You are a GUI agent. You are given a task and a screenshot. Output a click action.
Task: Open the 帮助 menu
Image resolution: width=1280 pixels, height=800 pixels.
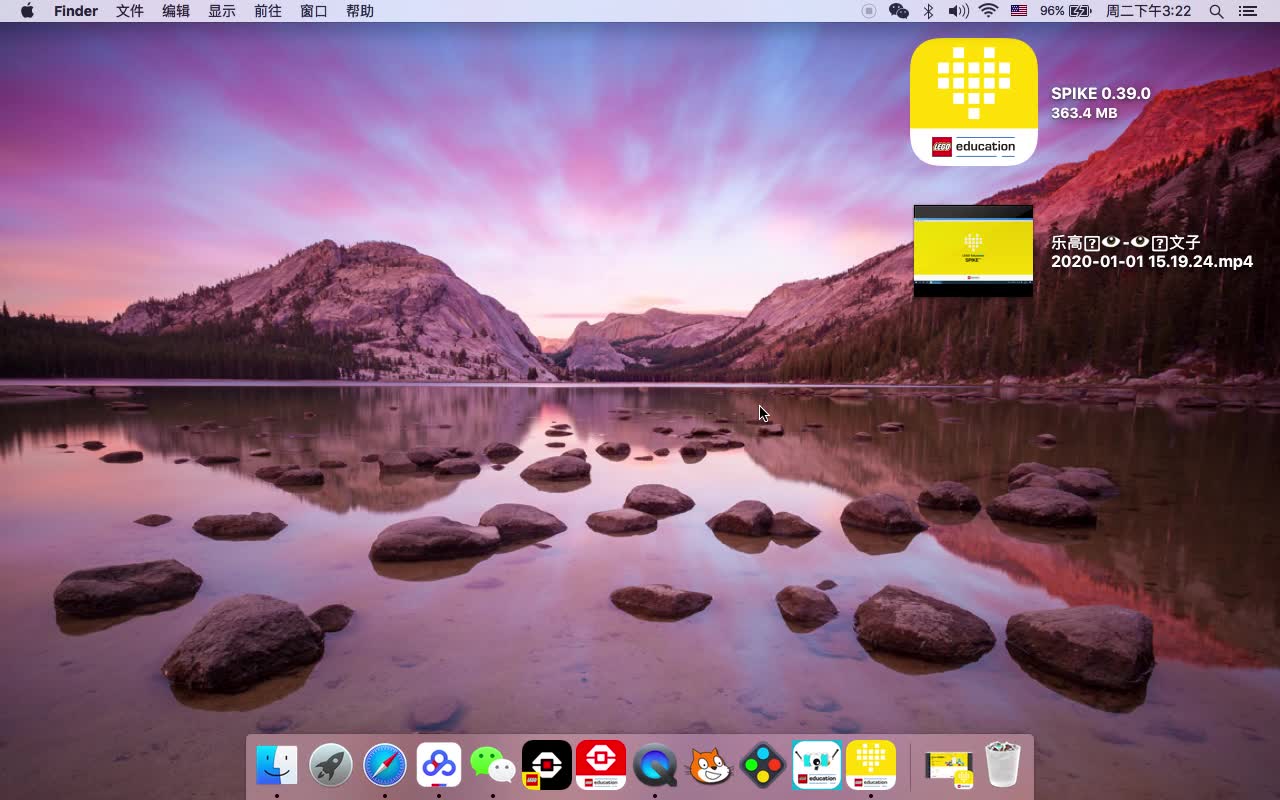pyautogui.click(x=360, y=11)
